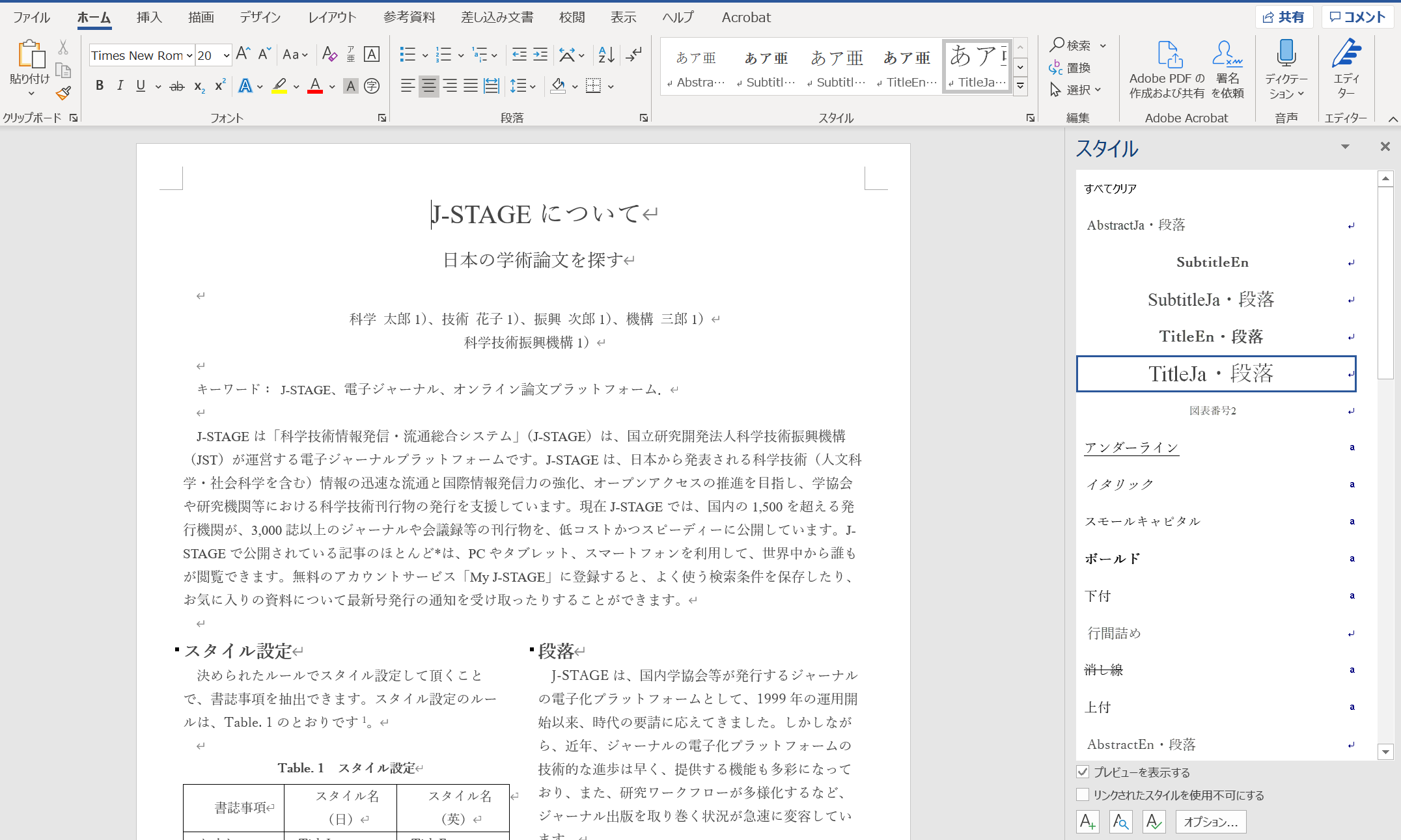Click the sort A-Z icon
Viewport: 1401px width, 840px height.
[606, 55]
